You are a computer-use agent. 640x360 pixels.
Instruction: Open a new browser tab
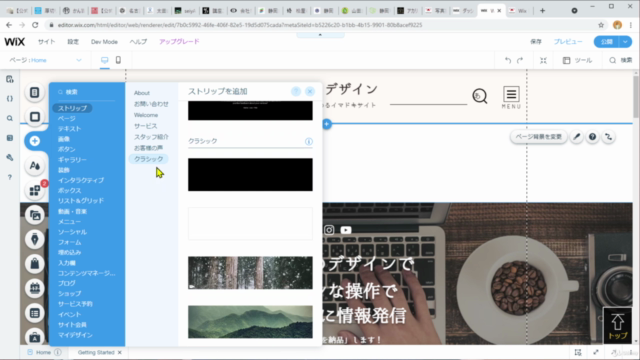pyautogui.click(x=542, y=11)
